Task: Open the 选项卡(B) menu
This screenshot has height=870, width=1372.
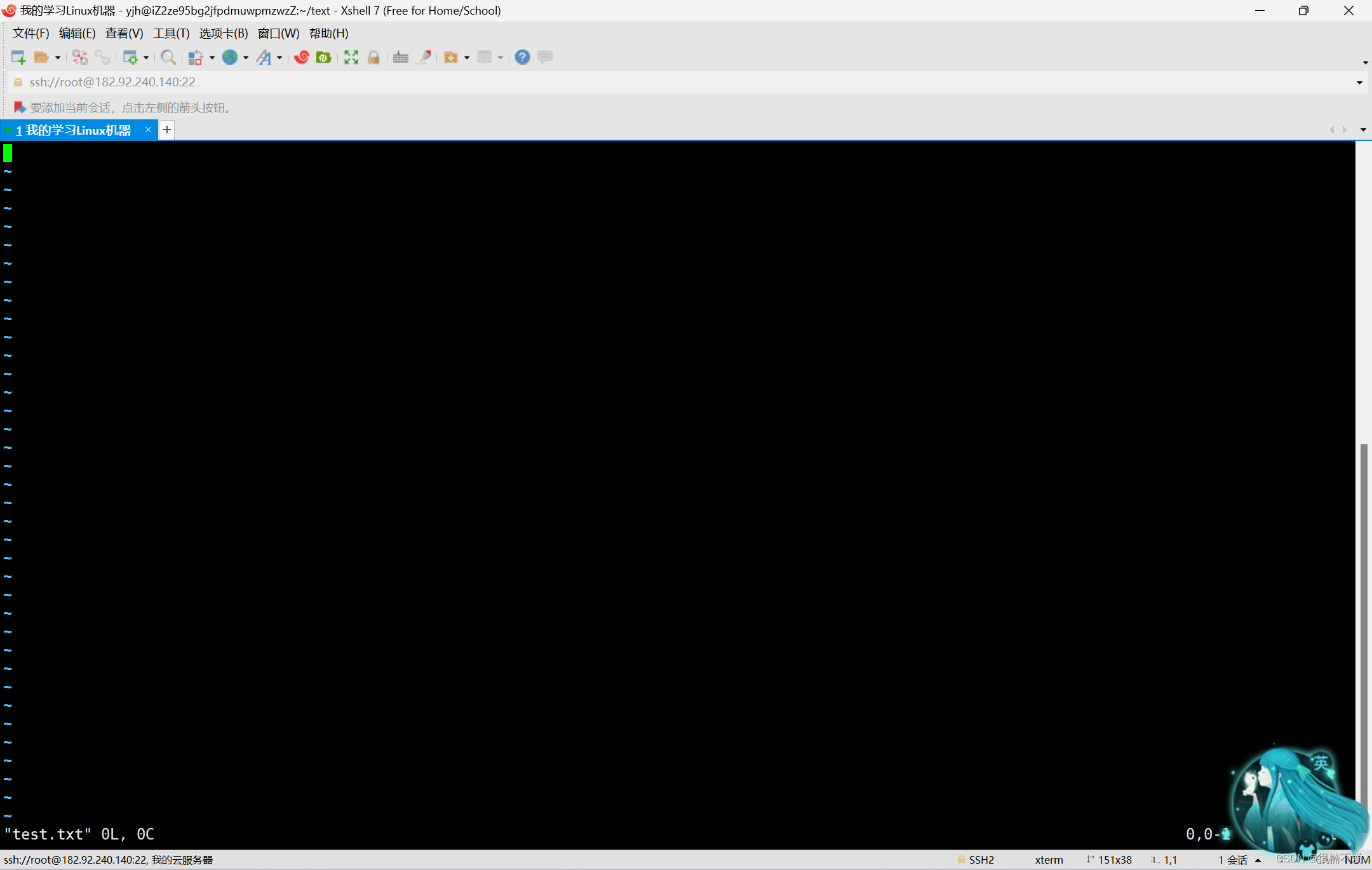Action: point(224,33)
